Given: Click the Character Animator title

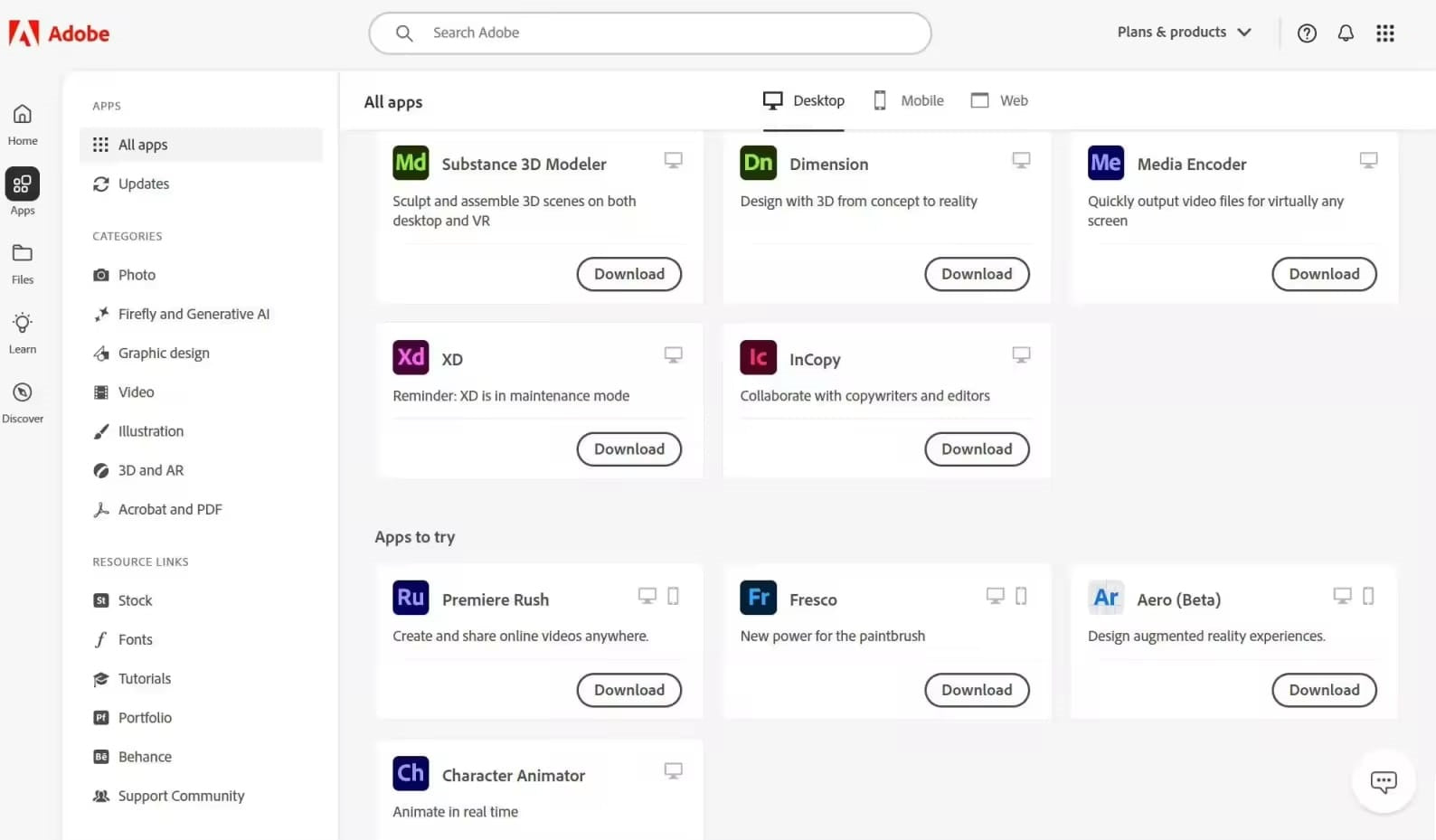Looking at the screenshot, I should (514, 776).
